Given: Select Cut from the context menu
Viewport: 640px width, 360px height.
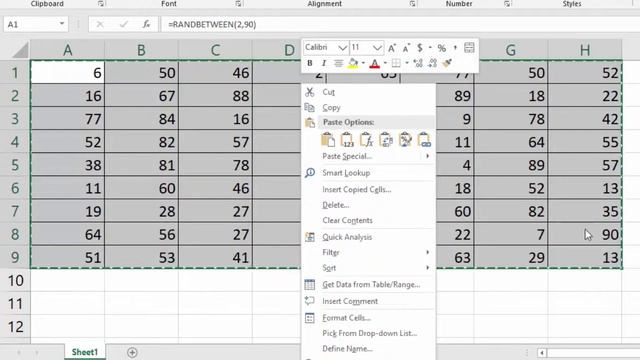Looking at the screenshot, I should click(x=329, y=92).
